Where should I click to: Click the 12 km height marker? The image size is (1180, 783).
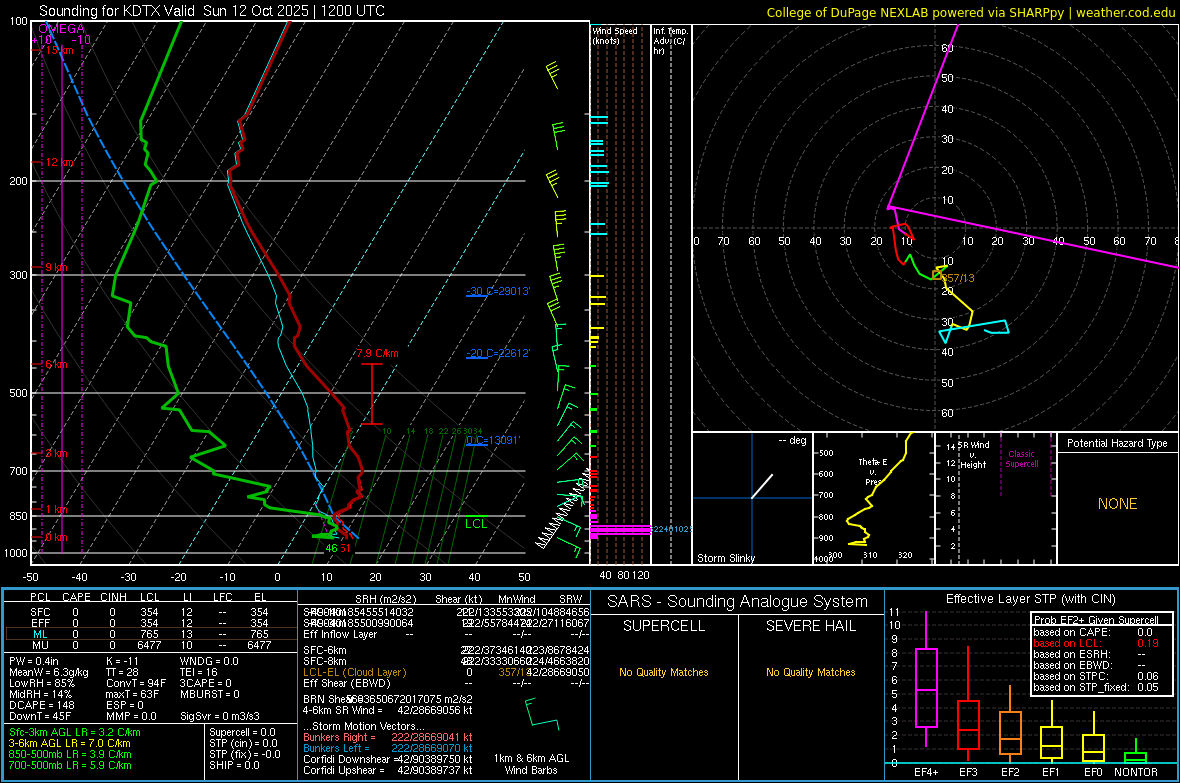pyautogui.click(x=59, y=163)
